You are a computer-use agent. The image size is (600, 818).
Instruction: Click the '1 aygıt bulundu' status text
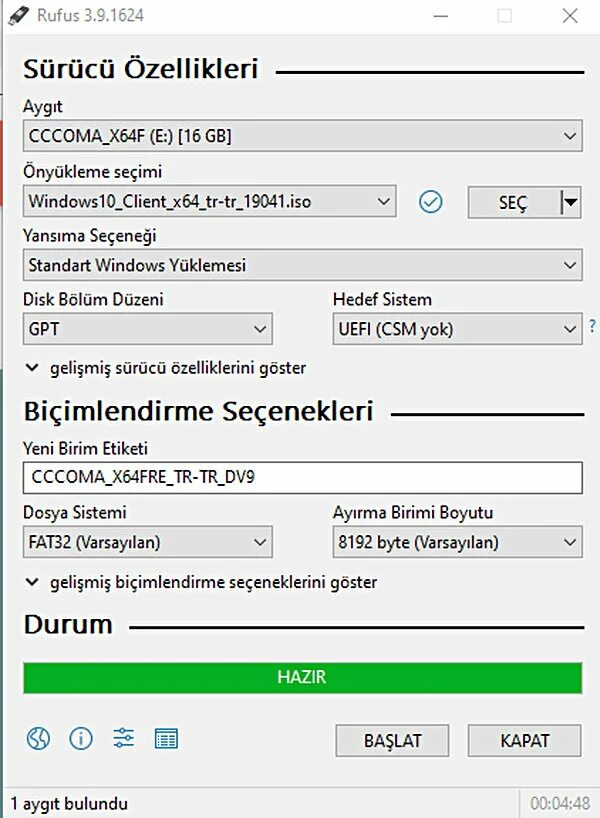click(69, 803)
